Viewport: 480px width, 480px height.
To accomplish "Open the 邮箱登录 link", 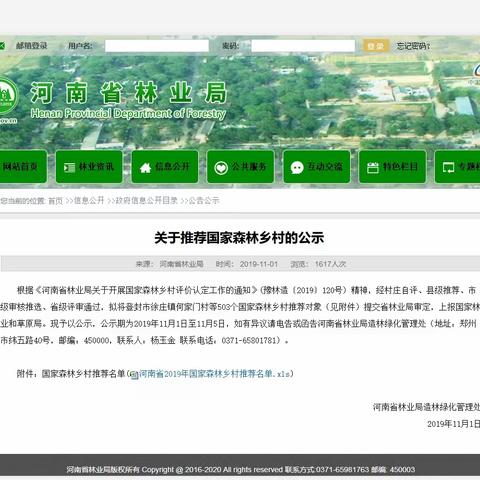I will [31, 46].
